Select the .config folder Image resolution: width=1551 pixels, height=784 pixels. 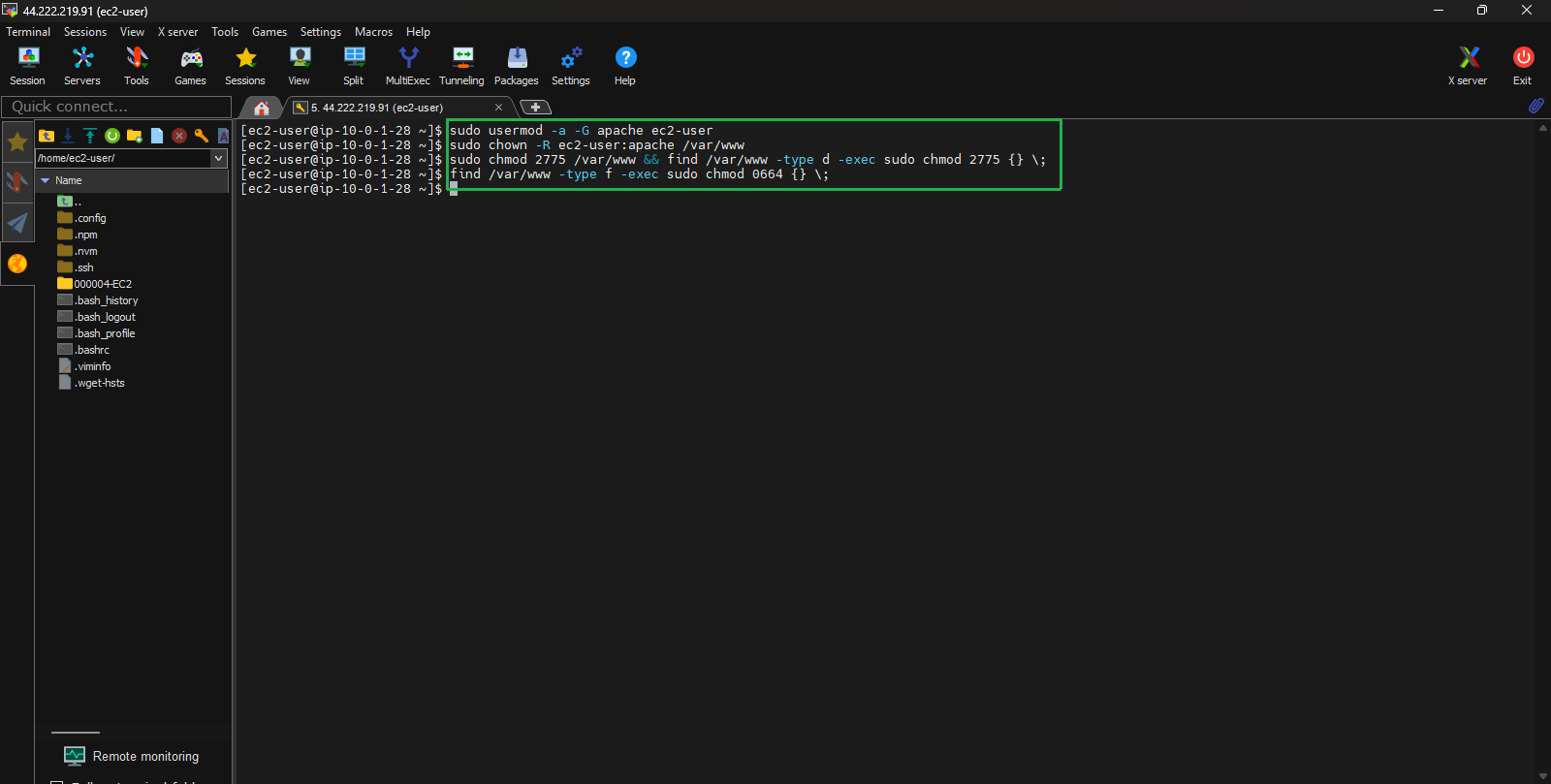click(x=82, y=218)
